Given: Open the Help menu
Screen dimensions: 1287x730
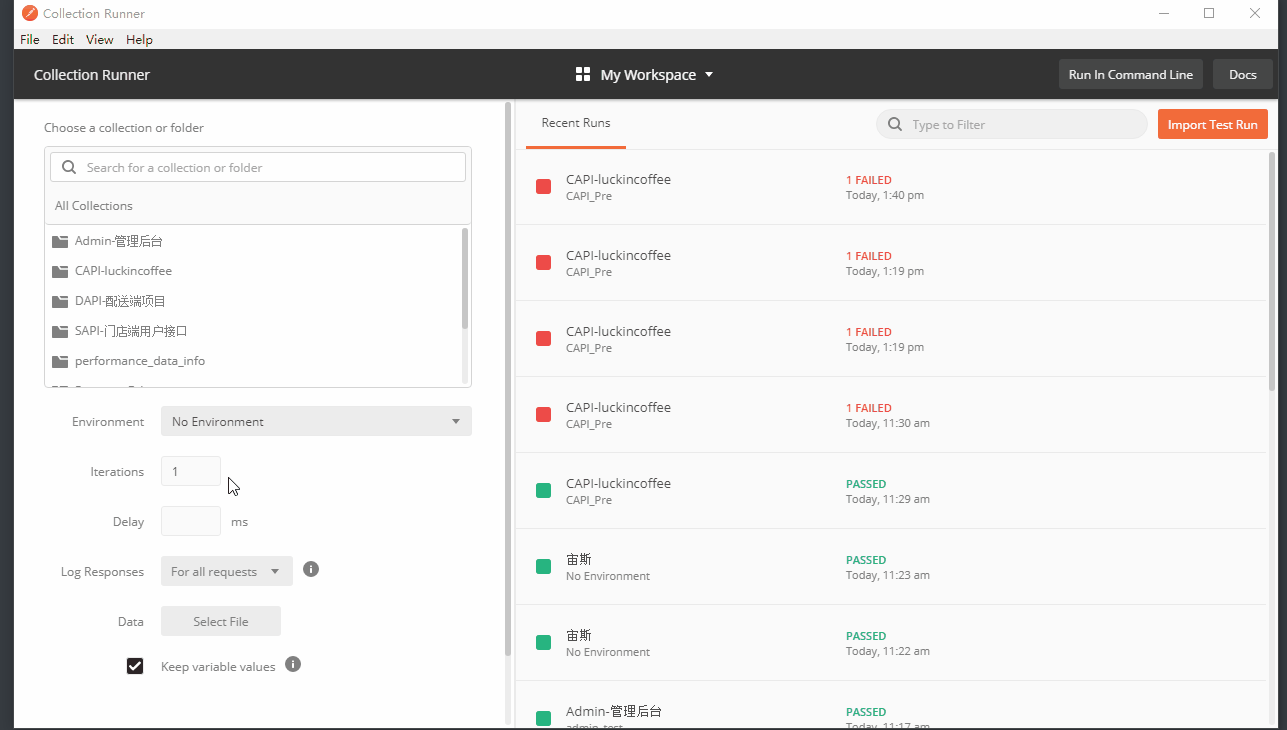Looking at the screenshot, I should [140, 39].
